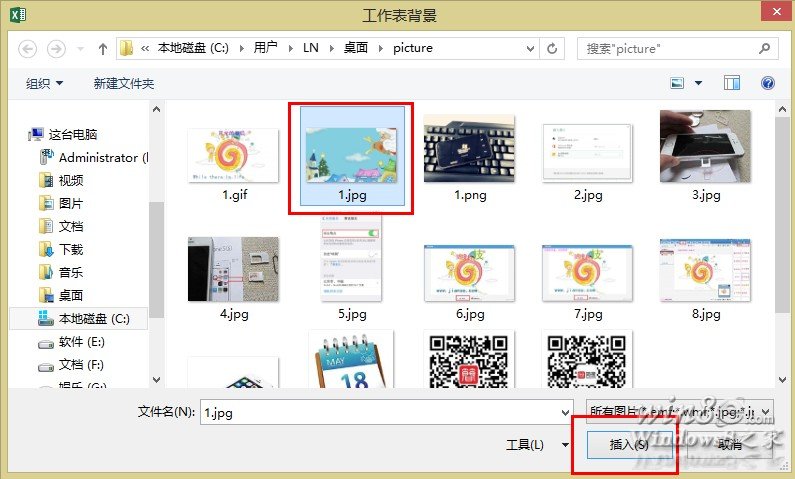
Task: Expand the address bar history dropdown
Action: [x=530, y=49]
